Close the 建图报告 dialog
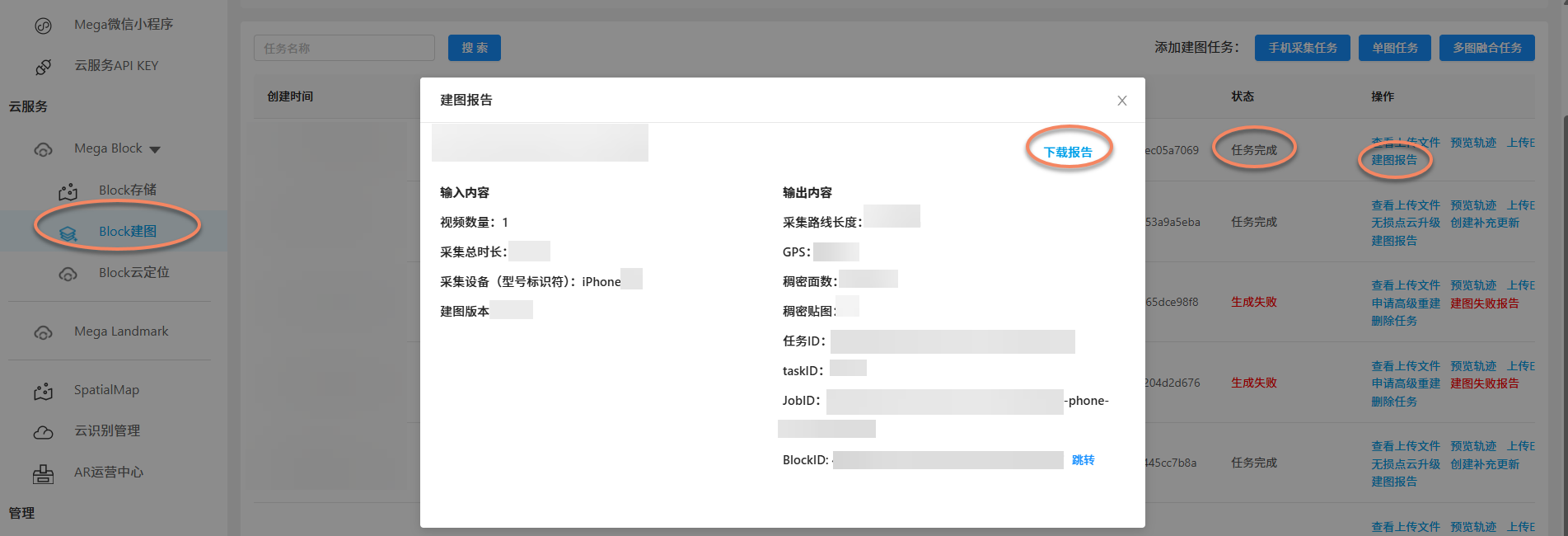1568x536 pixels. click(x=1121, y=101)
